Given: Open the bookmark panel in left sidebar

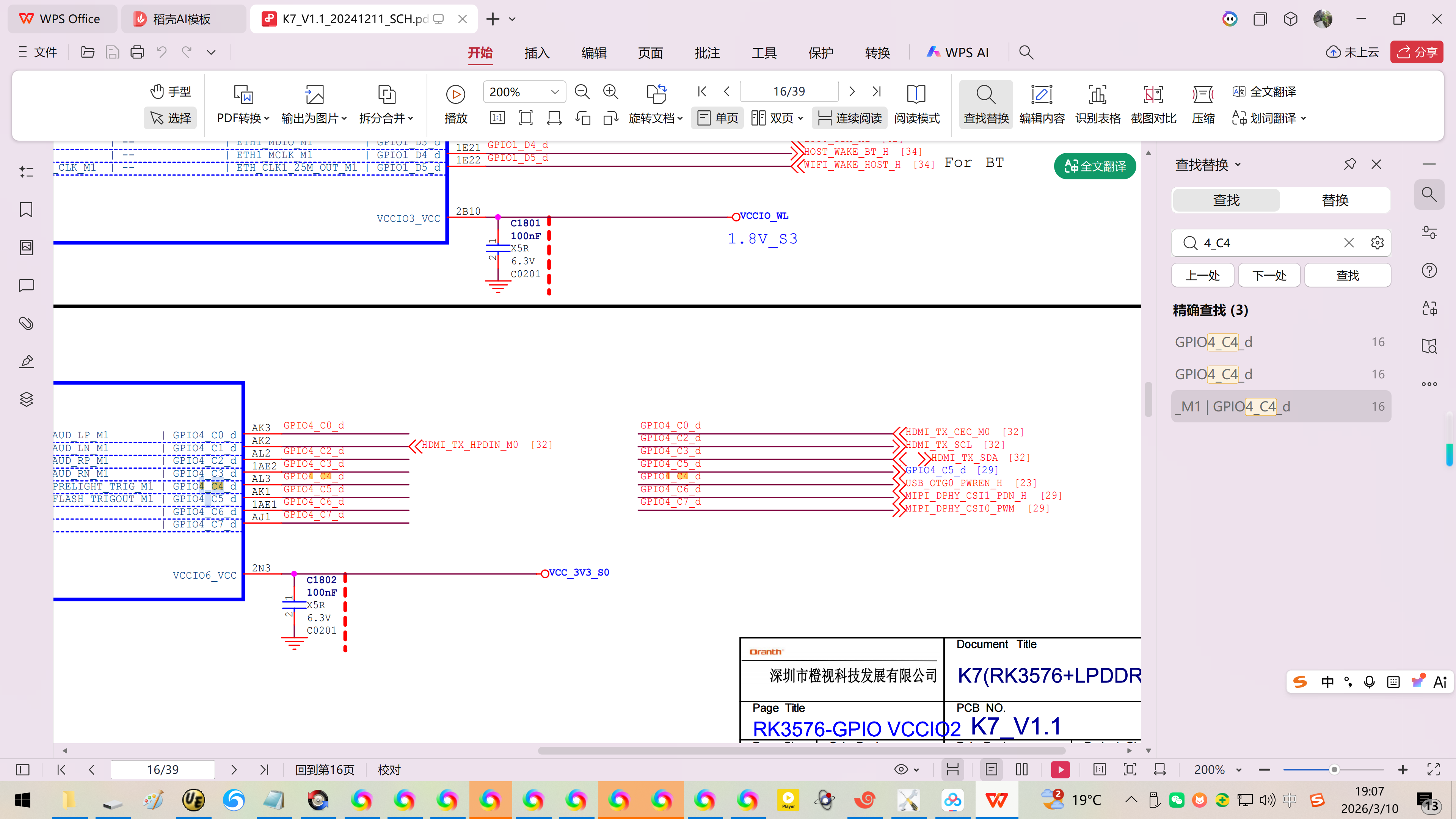Looking at the screenshot, I should [26, 210].
